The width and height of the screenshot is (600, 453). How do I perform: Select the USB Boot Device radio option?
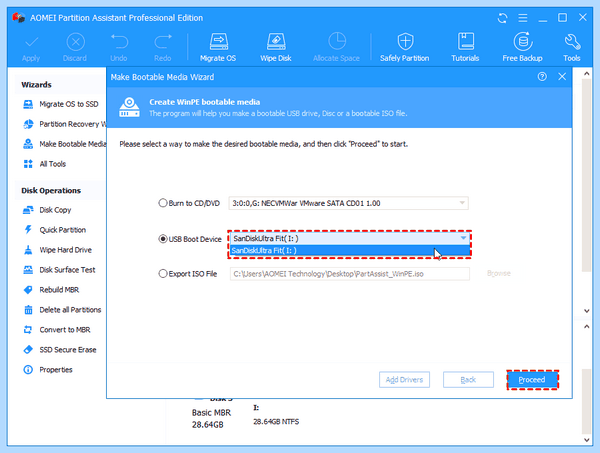tap(163, 239)
